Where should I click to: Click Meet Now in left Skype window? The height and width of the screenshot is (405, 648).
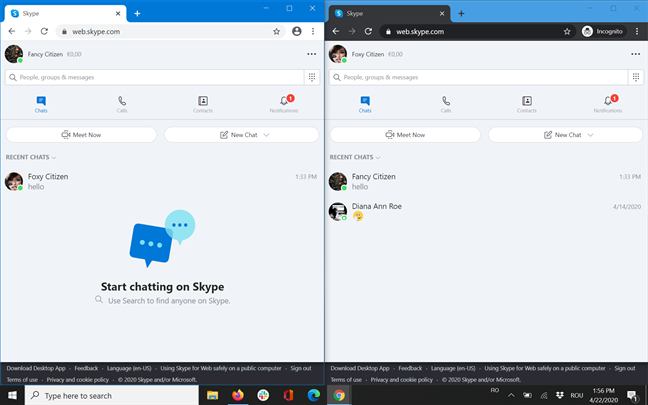point(81,135)
